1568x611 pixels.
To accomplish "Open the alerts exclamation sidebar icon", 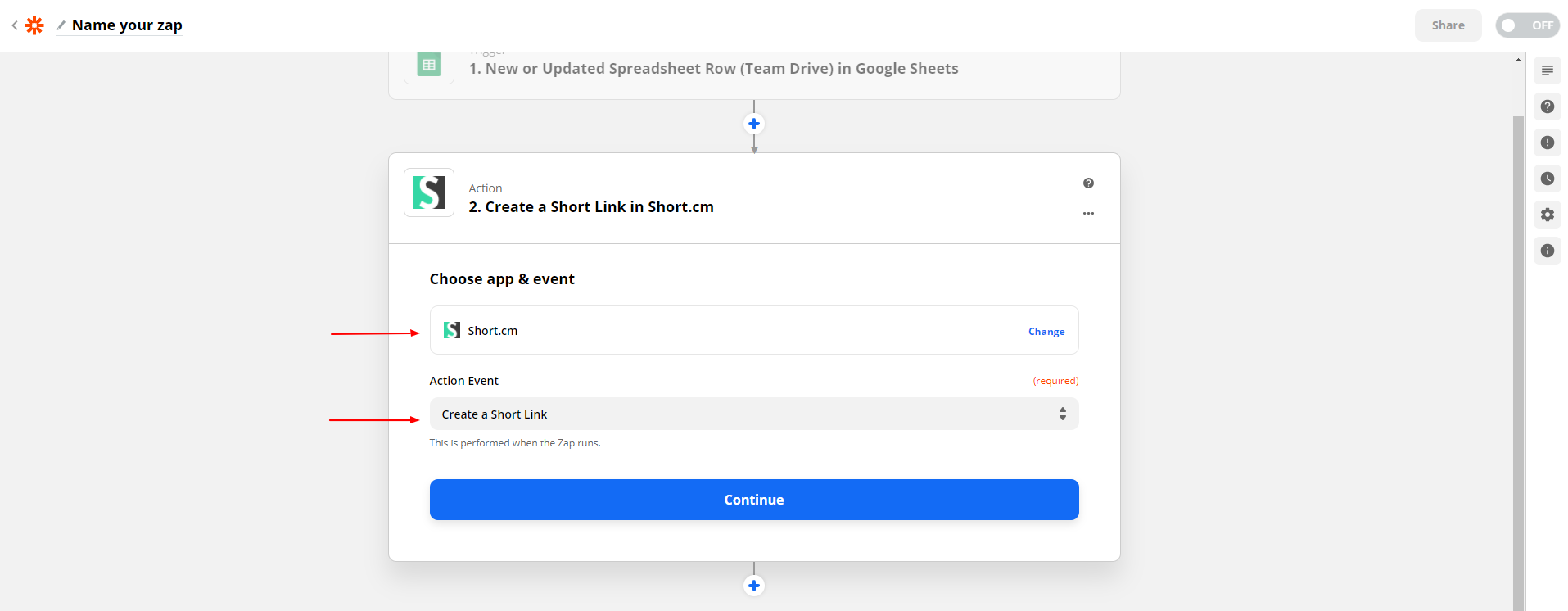I will pyautogui.click(x=1547, y=143).
